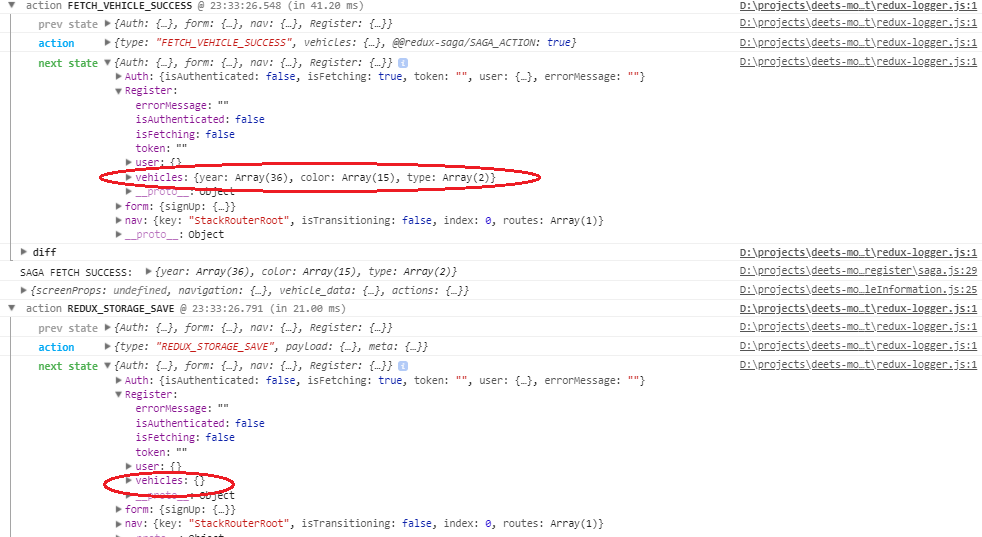
Task: Select isFetching: false in FETCH_VEHICLE_SUCCESS Register
Action: (185, 134)
